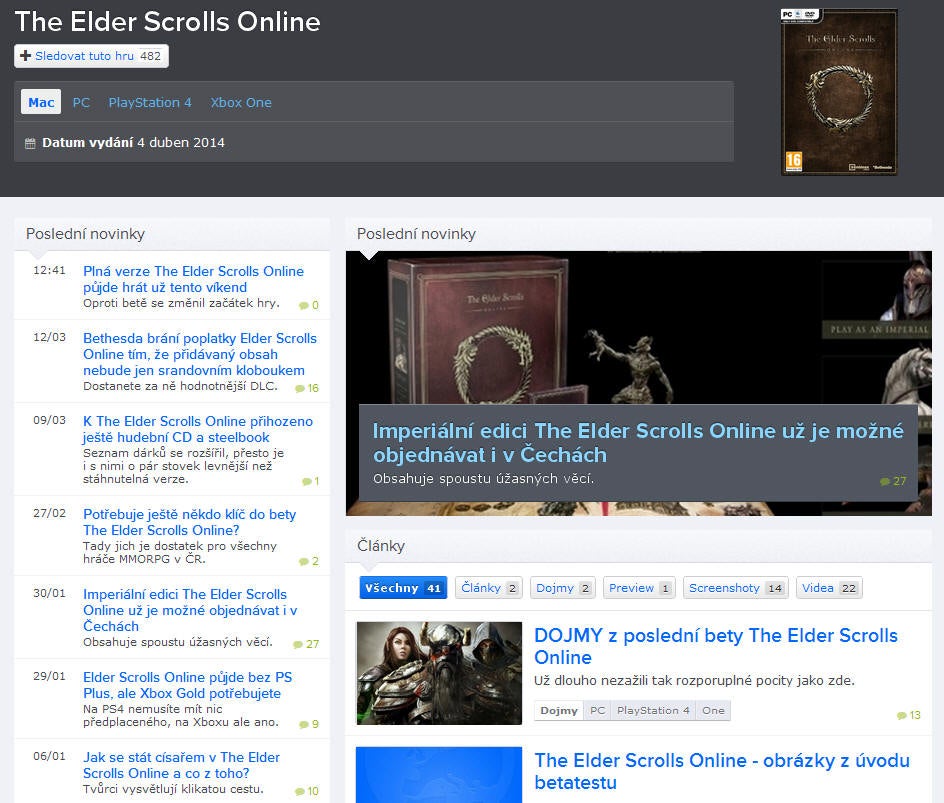
Task: Select the Mac platform tab
Action: click(x=41, y=102)
